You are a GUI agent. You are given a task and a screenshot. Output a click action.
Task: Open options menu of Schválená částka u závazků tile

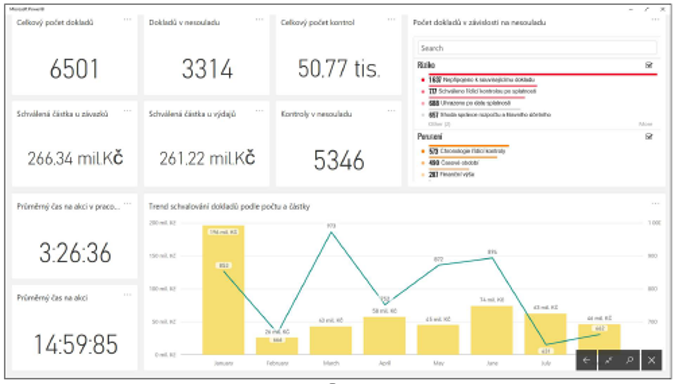click(x=127, y=111)
